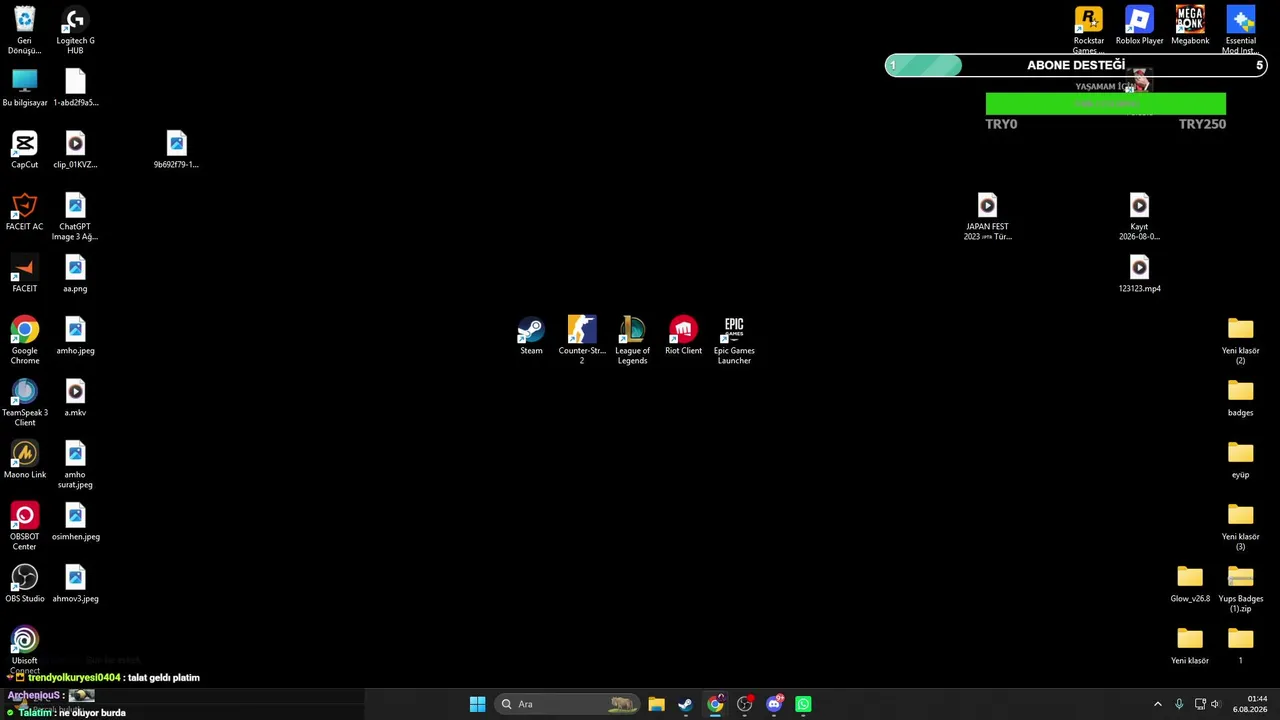Select the ChatGPT Image 3 Ağ file
The image size is (1280, 720).
point(75,217)
